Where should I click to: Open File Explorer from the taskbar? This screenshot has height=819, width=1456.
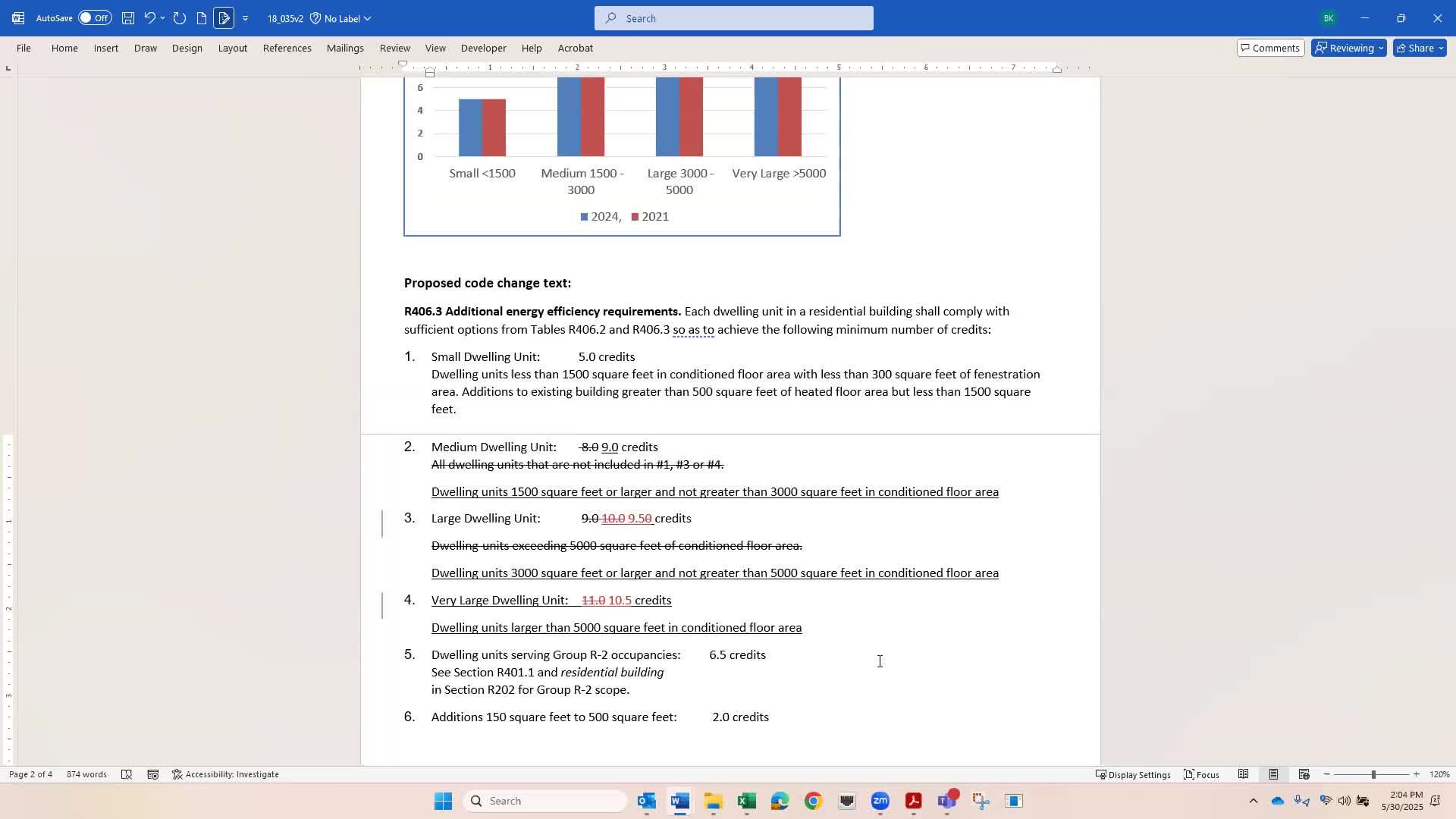[x=713, y=801]
